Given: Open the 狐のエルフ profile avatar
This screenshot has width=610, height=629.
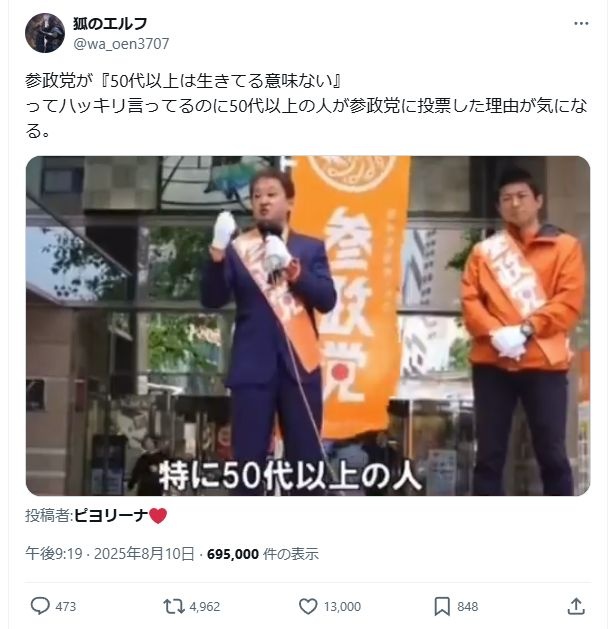Looking at the screenshot, I should click(45, 33).
